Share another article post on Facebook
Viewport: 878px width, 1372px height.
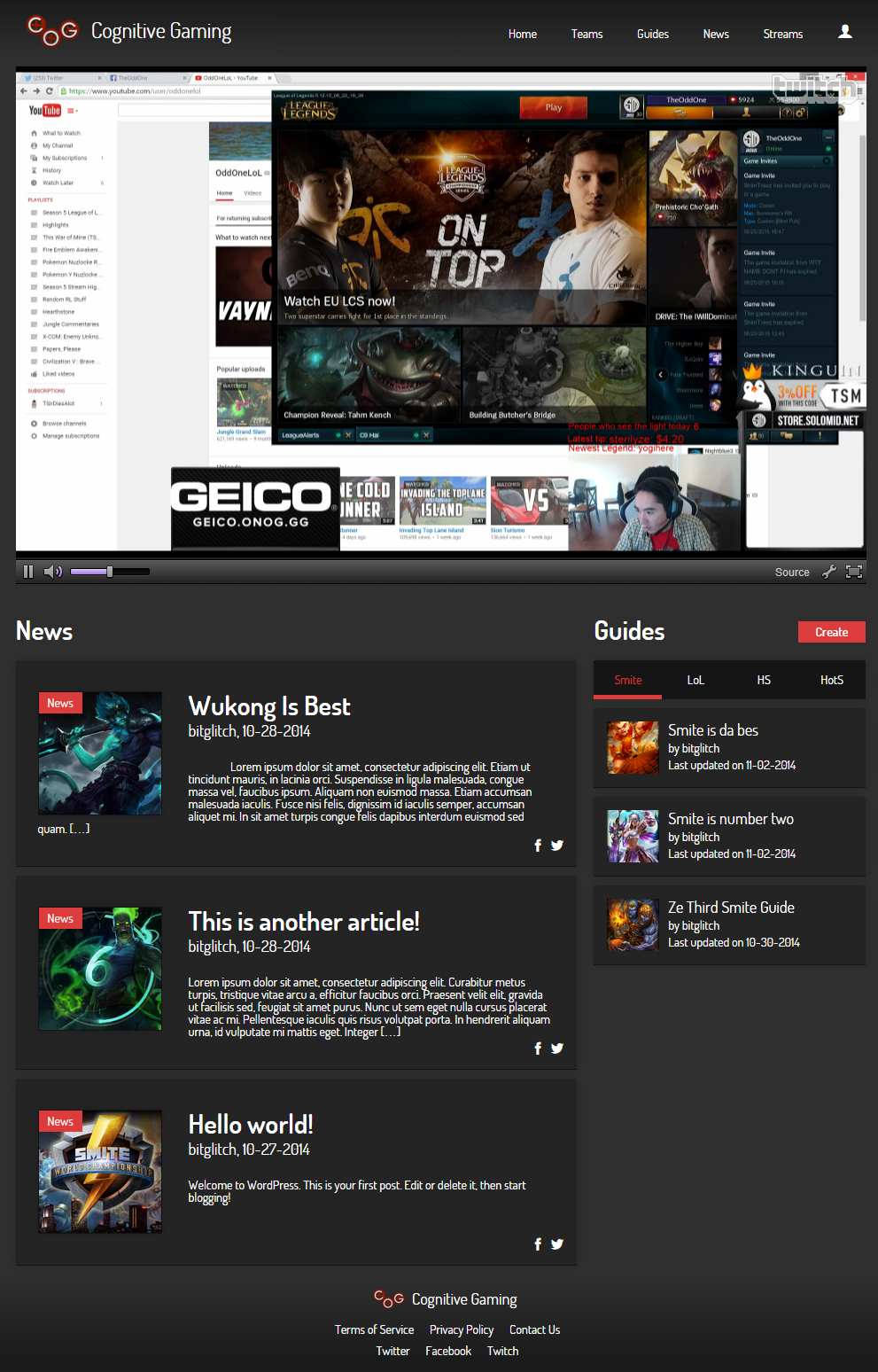(x=538, y=1048)
